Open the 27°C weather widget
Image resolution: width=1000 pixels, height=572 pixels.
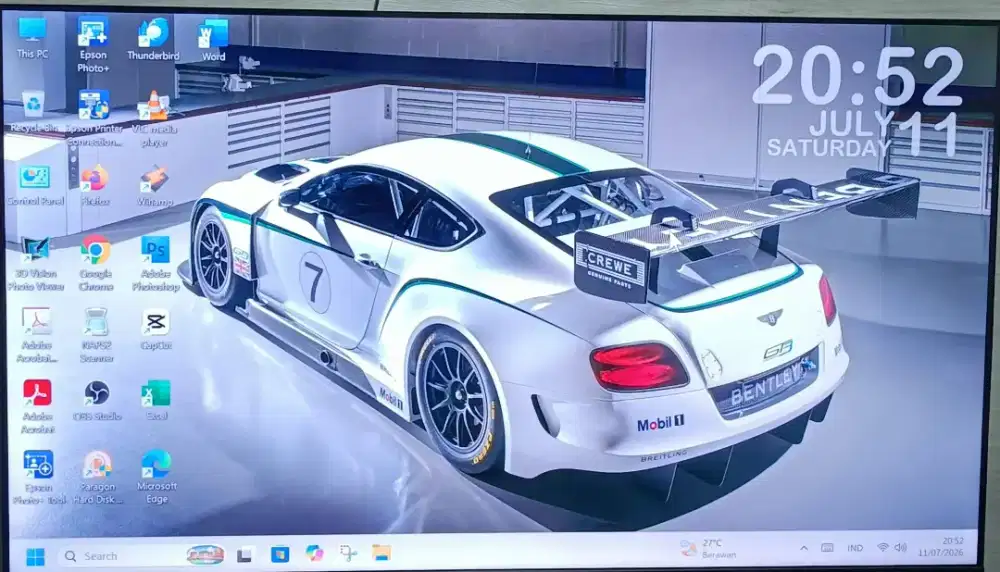(708, 548)
